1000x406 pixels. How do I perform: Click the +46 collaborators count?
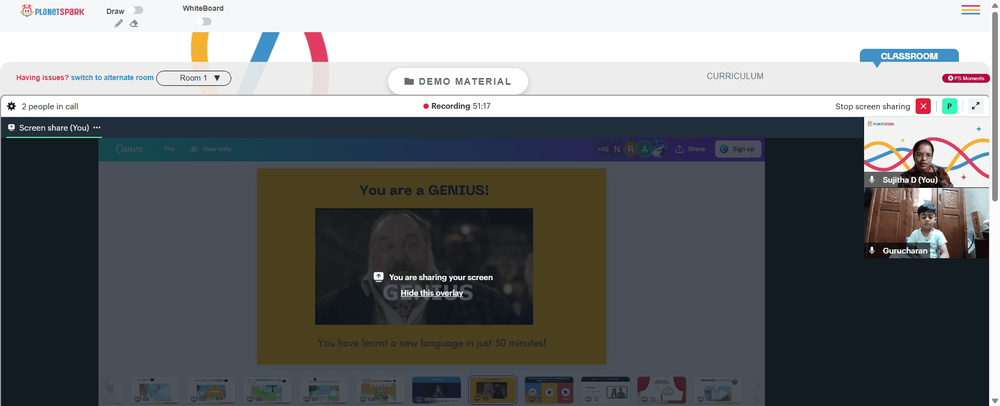[603, 149]
